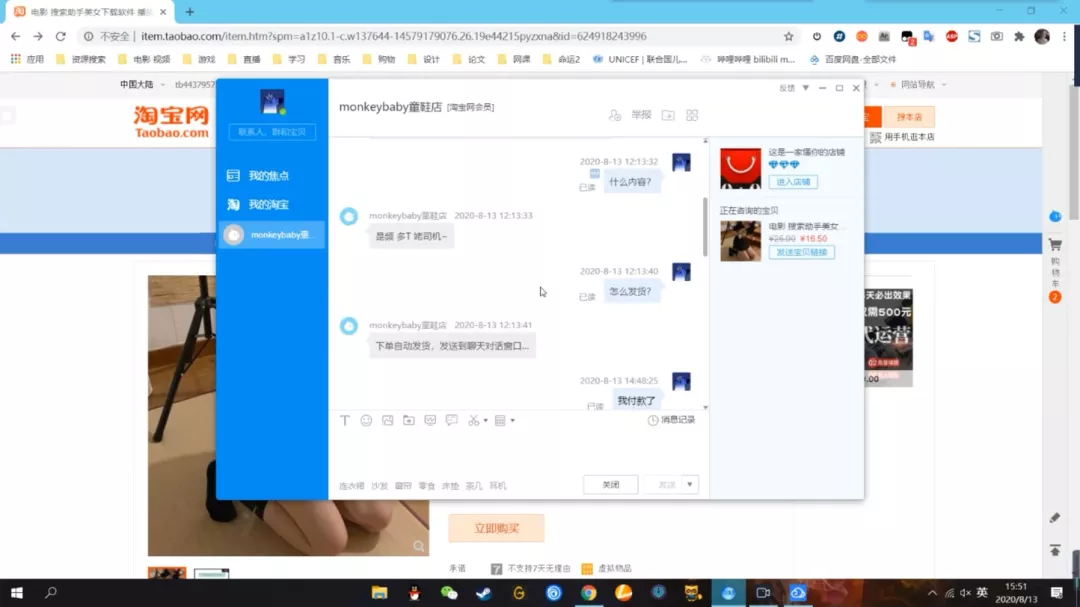
Task: Go back in browser history
Action: click(15, 37)
